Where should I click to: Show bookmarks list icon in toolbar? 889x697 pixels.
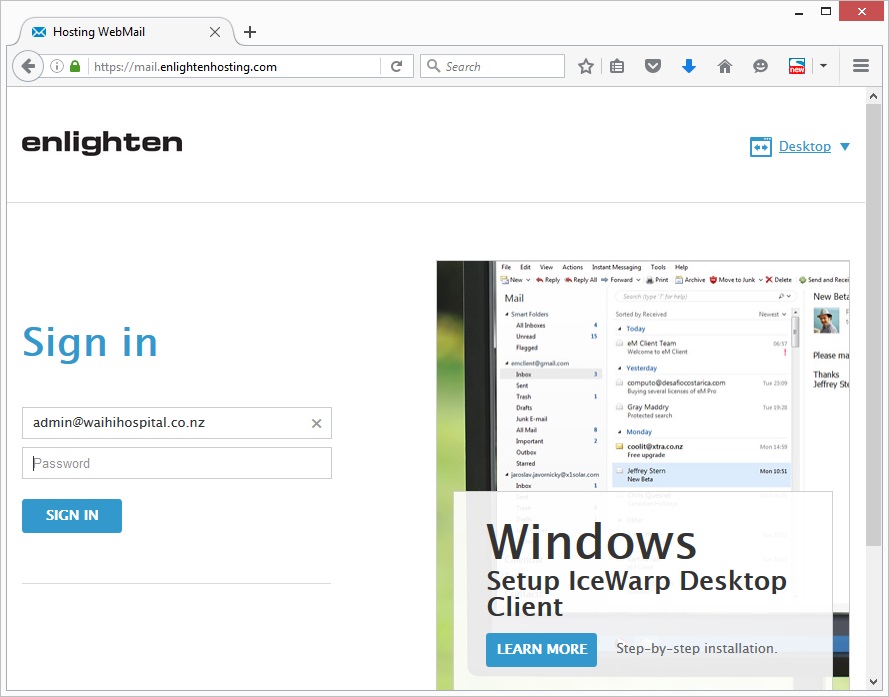point(617,66)
